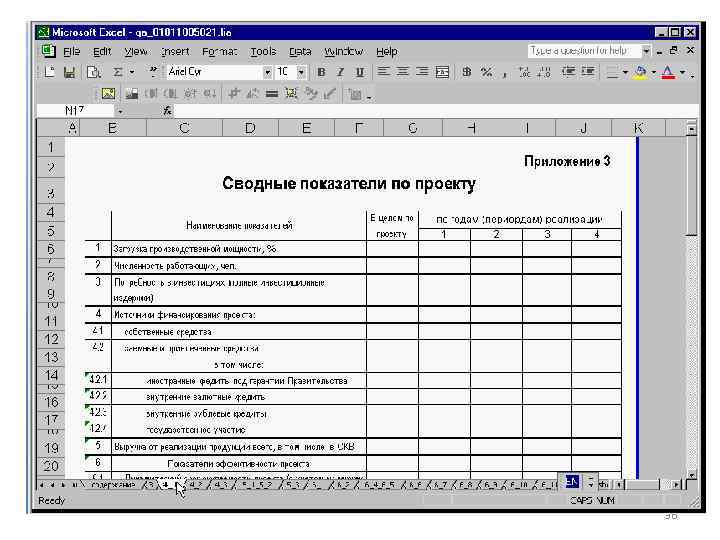The height and width of the screenshot is (540, 720).
Task: Click the Print Preview icon
Action: (x=94, y=72)
